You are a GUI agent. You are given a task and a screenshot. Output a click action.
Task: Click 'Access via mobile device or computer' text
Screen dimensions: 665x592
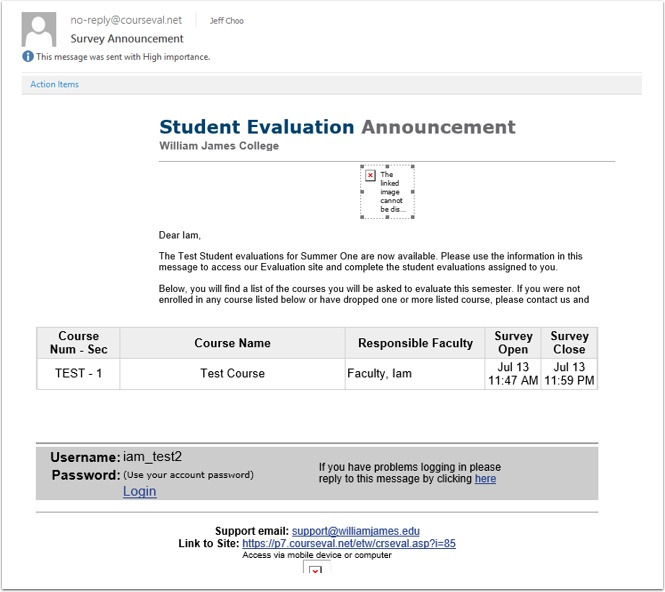pyautogui.click(x=317, y=555)
